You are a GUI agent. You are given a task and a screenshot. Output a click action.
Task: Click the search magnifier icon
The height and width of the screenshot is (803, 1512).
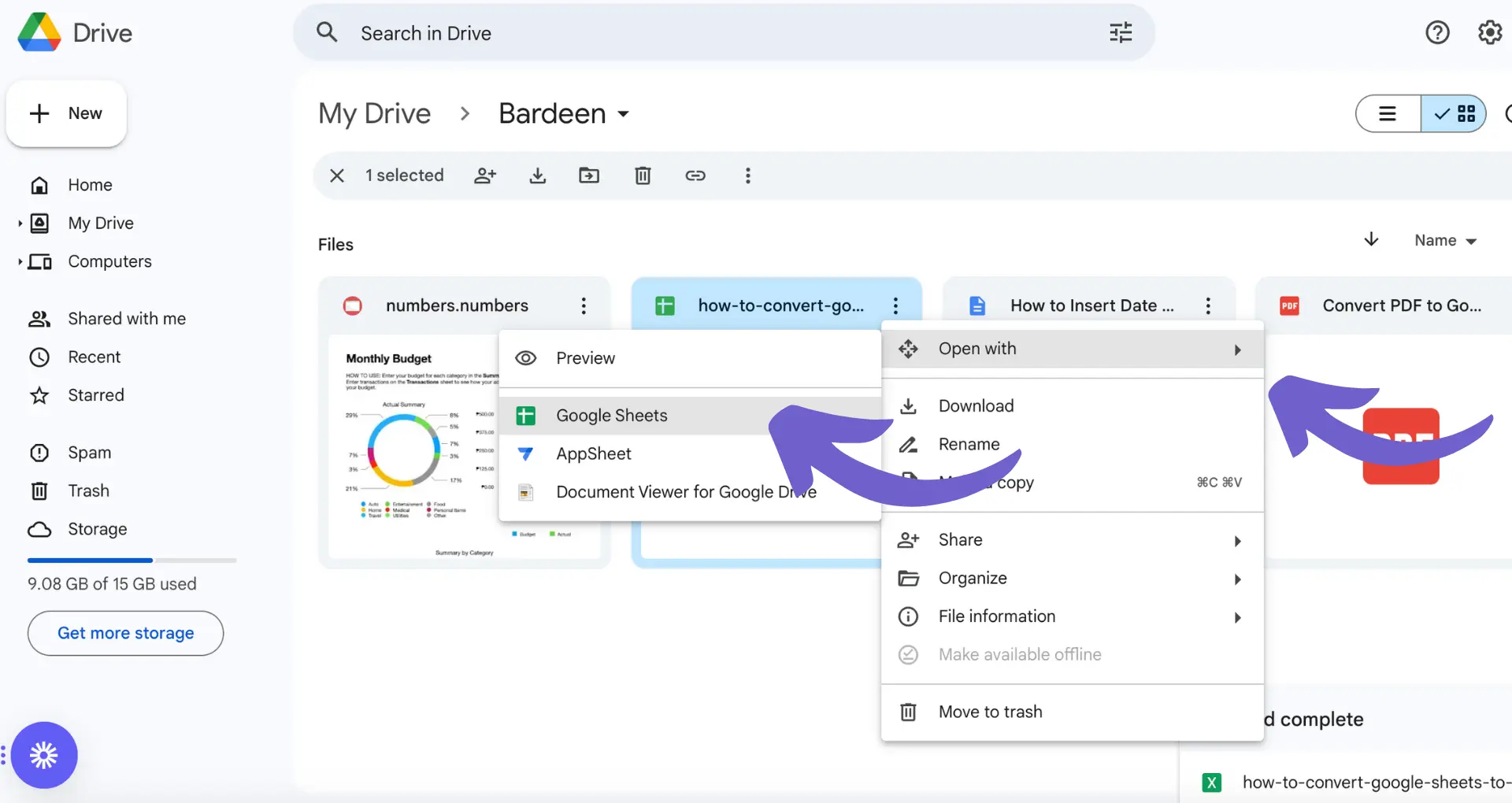tap(327, 32)
